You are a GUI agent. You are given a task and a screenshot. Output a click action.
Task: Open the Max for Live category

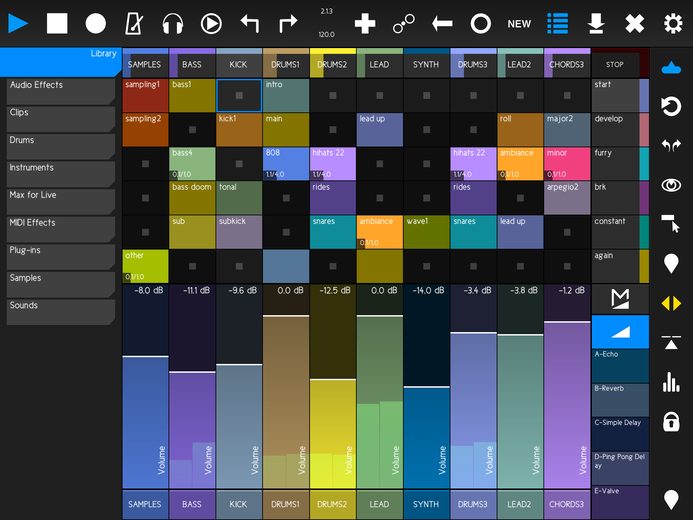[x=61, y=201]
